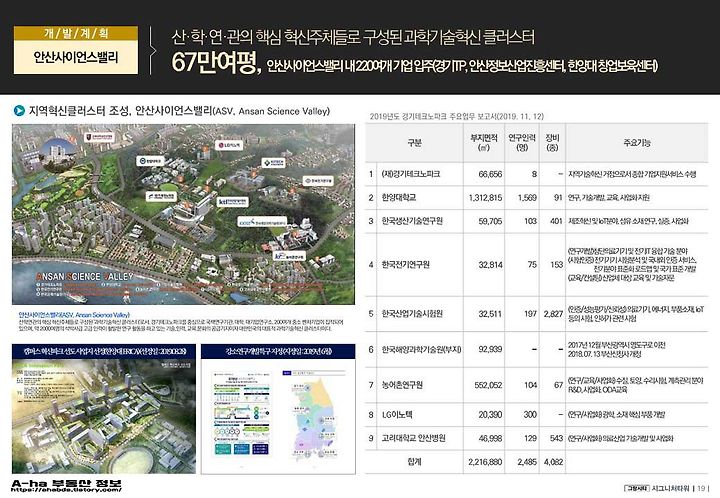
Task: Click the equipment count '401'
Action: (x=556, y=221)
